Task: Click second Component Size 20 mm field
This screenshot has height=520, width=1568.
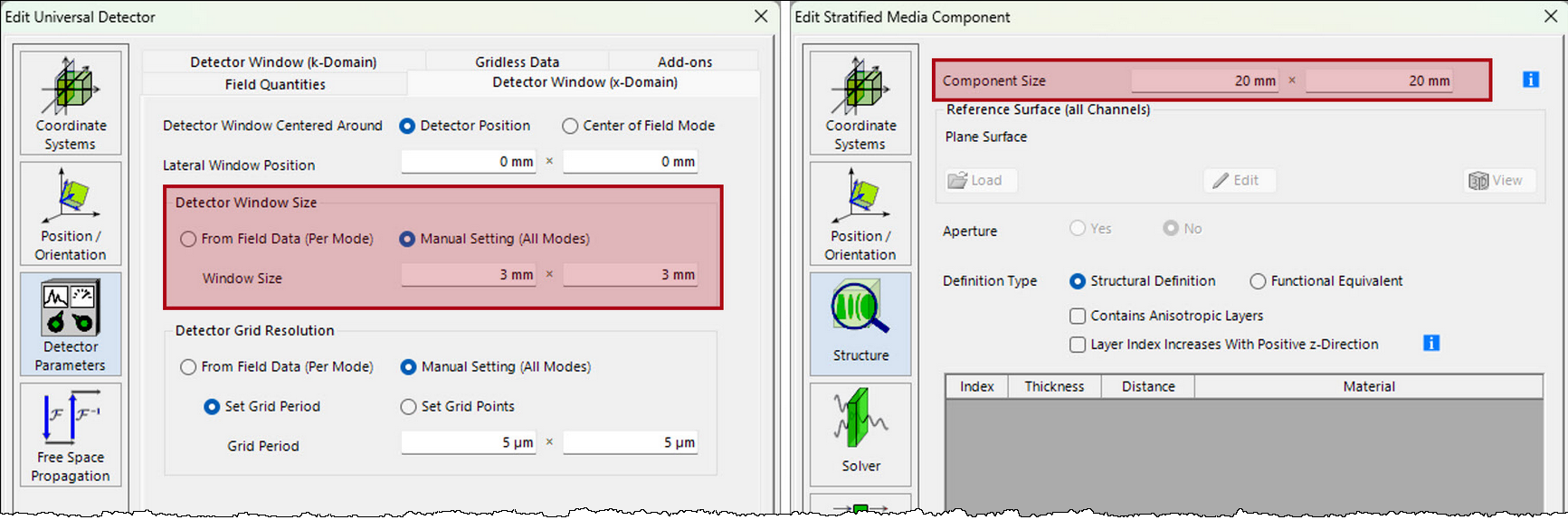Action: pos(1379,80)
